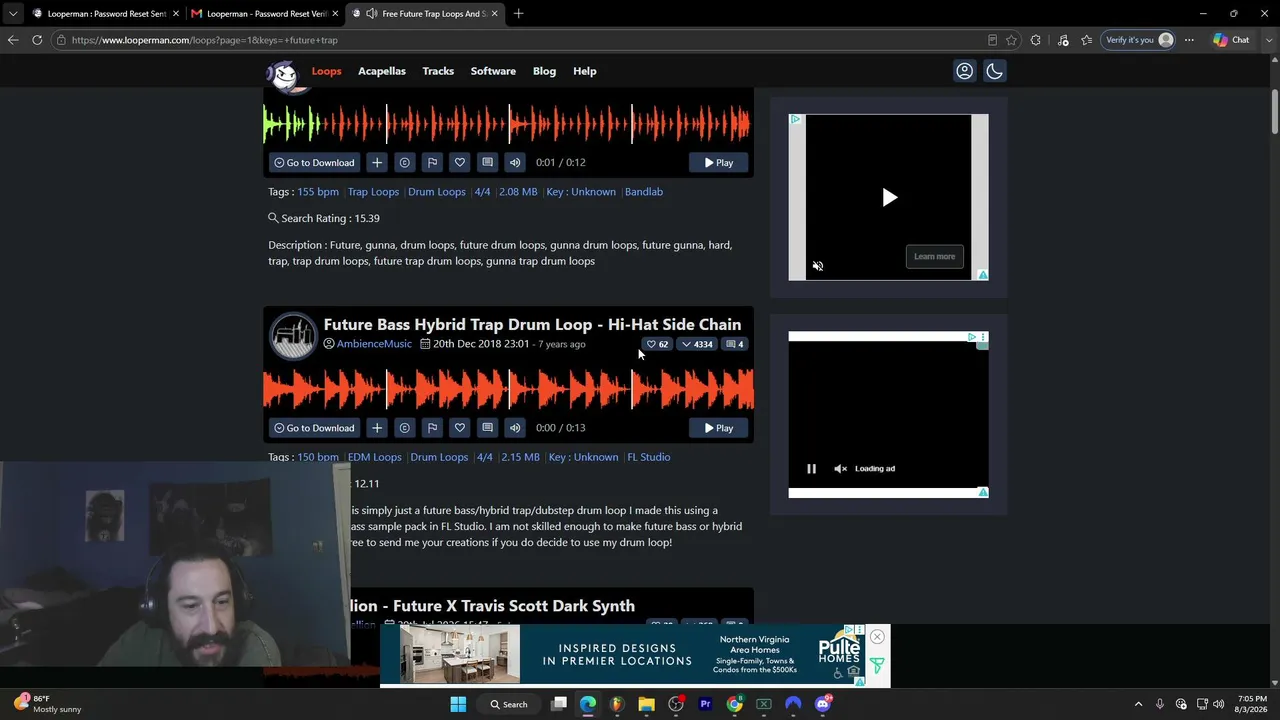Open the Looperman account profile icon
The height and width of the screenshot is (720, 1280).
pyautogui.click(x=964, y=71)
